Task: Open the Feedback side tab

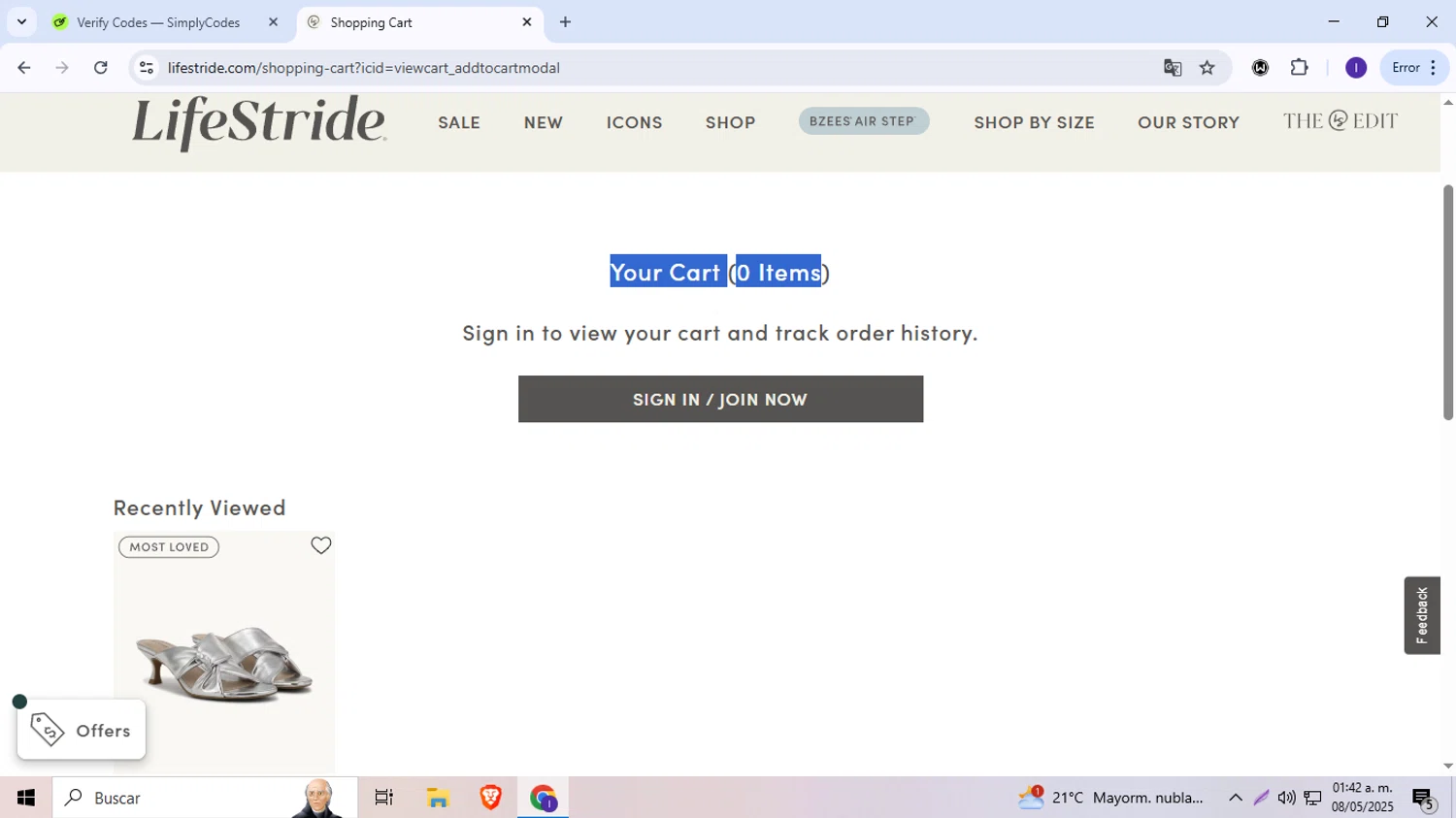Action: pos(1422,615)
